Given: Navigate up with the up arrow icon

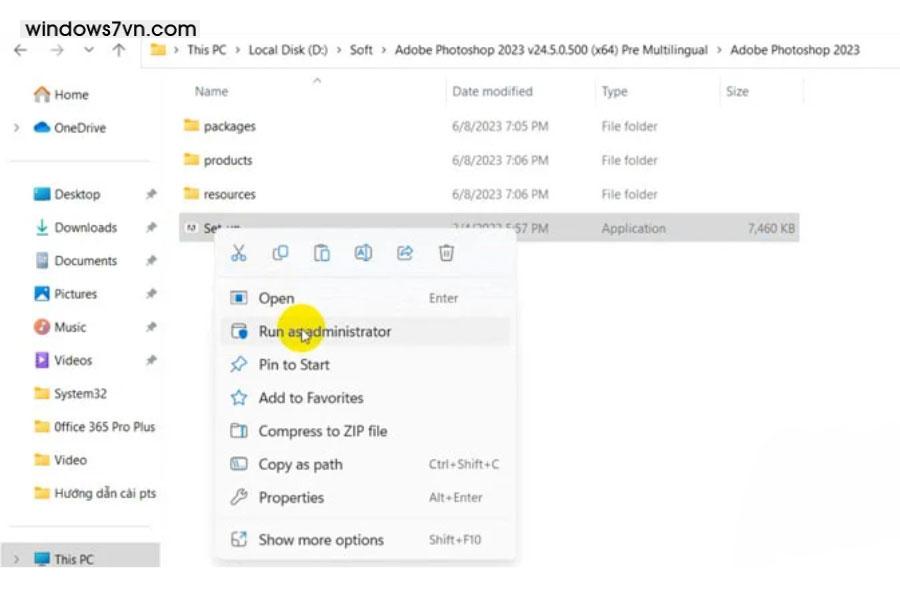Looking at the screenshot, I should [120, 50].
